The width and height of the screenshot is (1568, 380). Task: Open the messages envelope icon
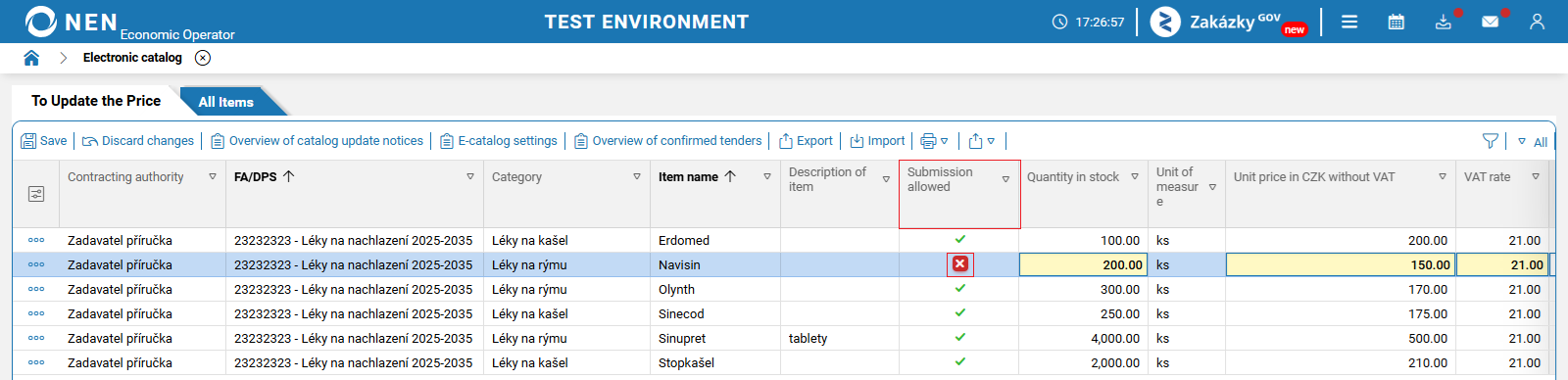coord(1491,22)
